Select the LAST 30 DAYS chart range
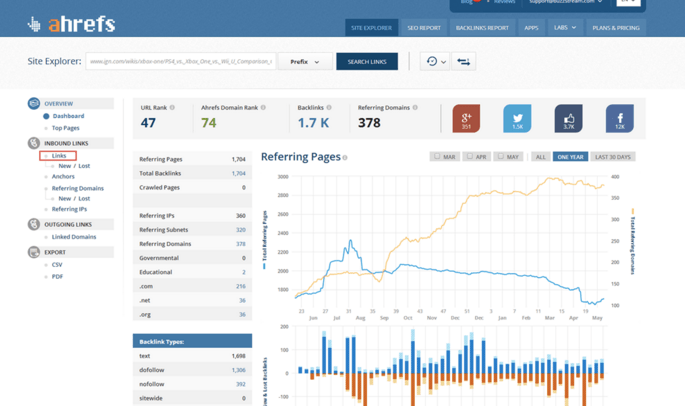The width and height of the screenshot is (685, 417). point(613,157)
